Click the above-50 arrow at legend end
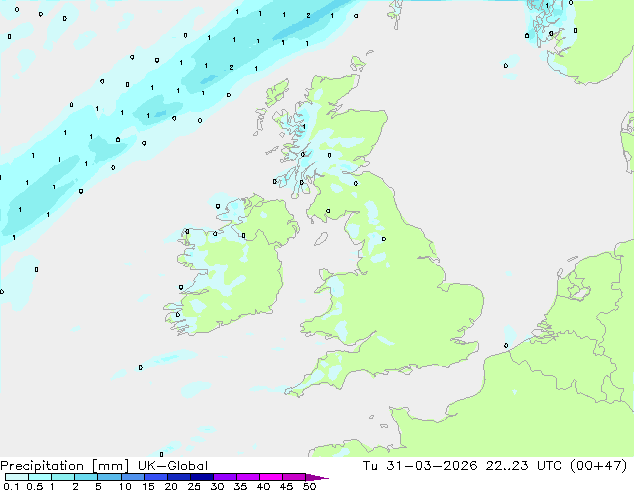The height and width of the screenshot is (490, 634). [x=317, y=477]
